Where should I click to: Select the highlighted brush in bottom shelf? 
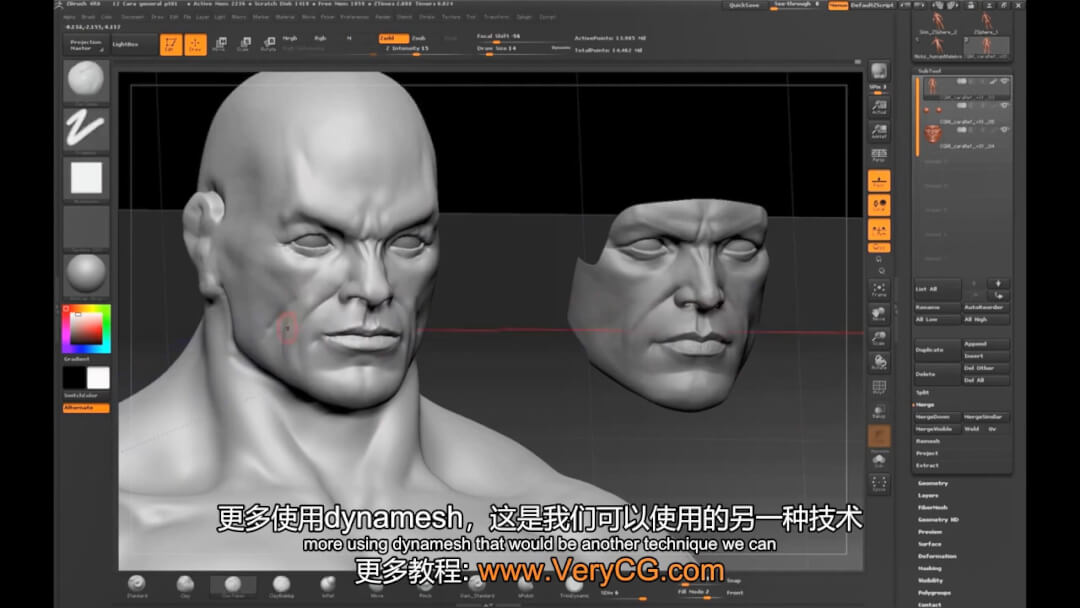pos(233,586)
